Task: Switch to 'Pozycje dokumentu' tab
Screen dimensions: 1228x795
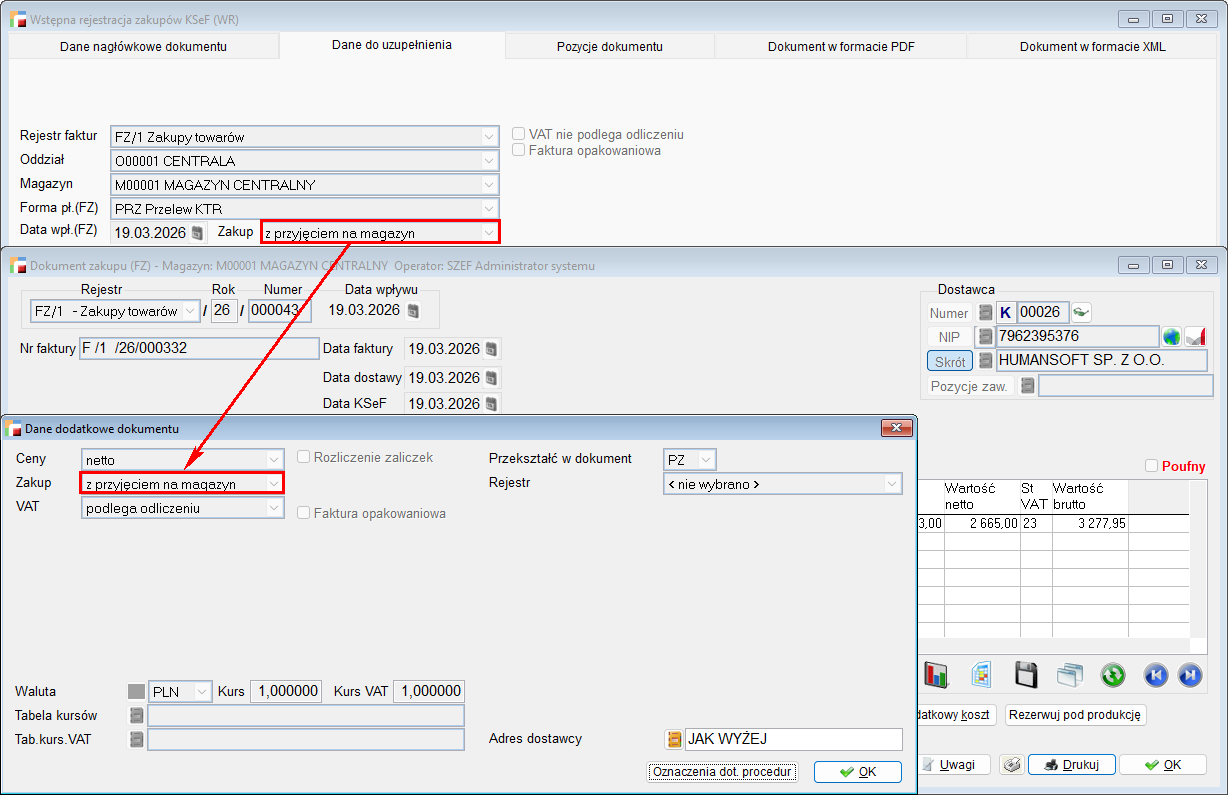Action: pyautogui.click(x=609, y=47)
